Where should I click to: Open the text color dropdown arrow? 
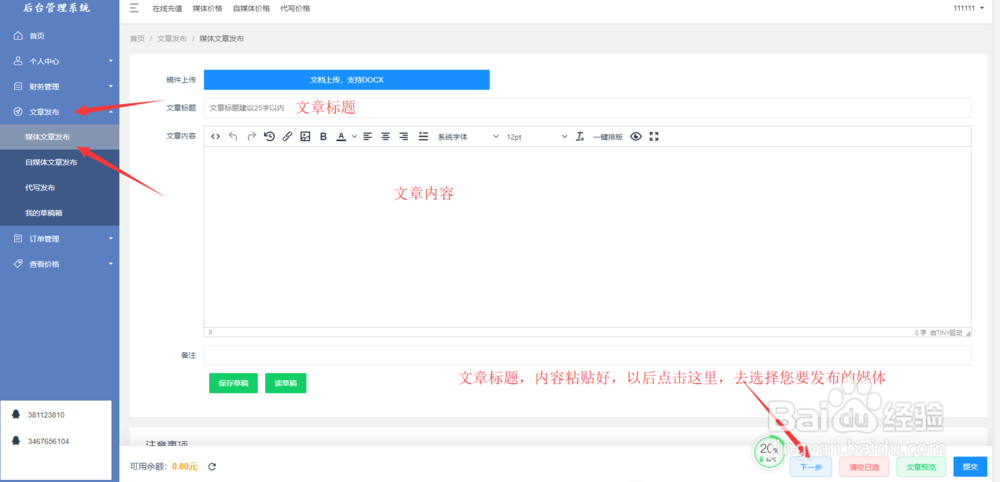point(355,136)
